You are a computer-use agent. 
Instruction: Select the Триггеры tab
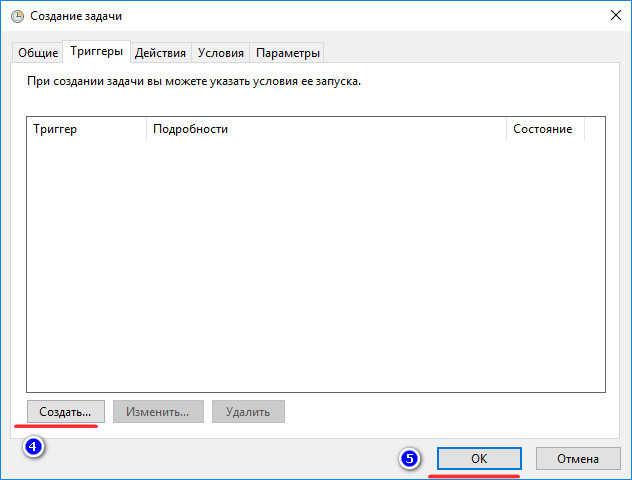[96, 52]
